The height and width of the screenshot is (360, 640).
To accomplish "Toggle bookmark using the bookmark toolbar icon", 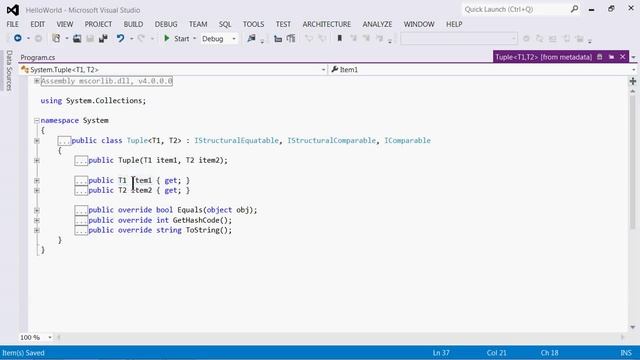I will tap(339, 38).
